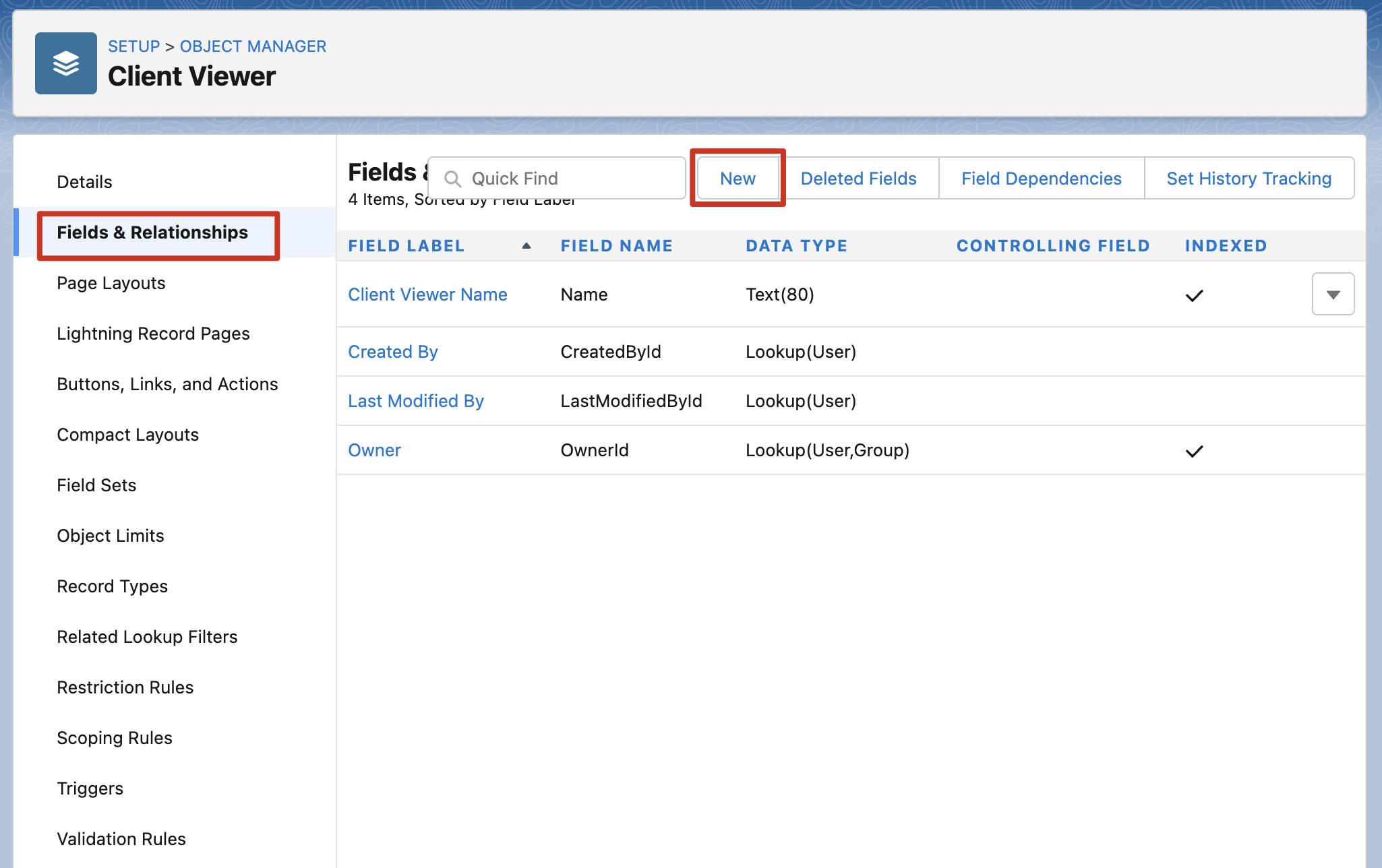Click Set History Tracking button

click(x=1249, y=178)
